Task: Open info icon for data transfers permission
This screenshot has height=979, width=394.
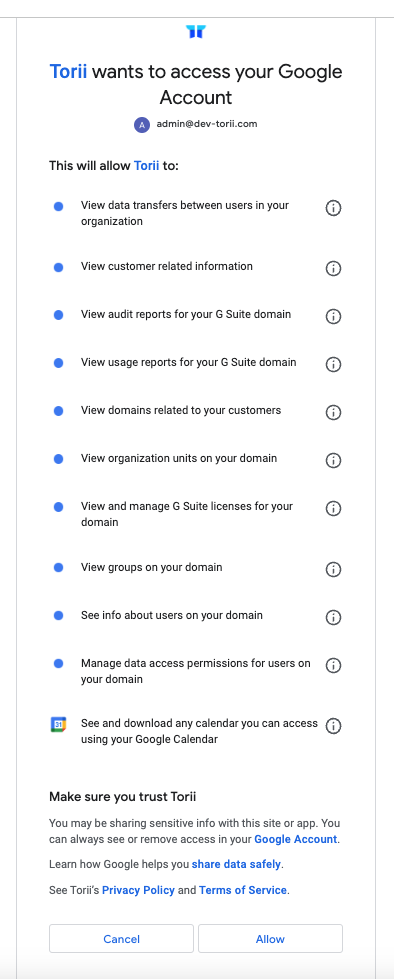Action: tap(333, 208)
